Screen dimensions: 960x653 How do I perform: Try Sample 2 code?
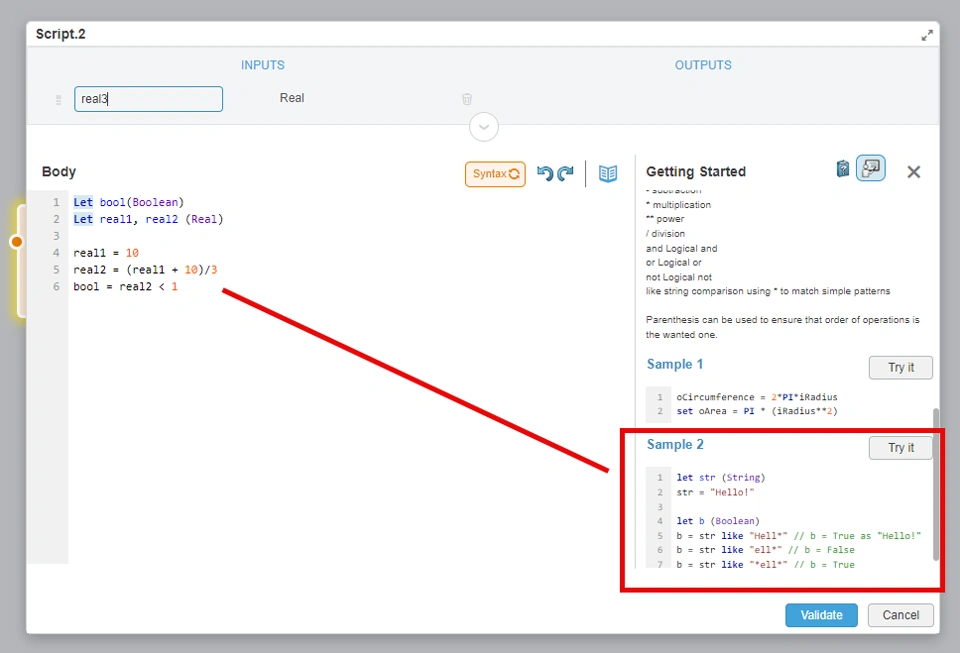click(900, 447)
